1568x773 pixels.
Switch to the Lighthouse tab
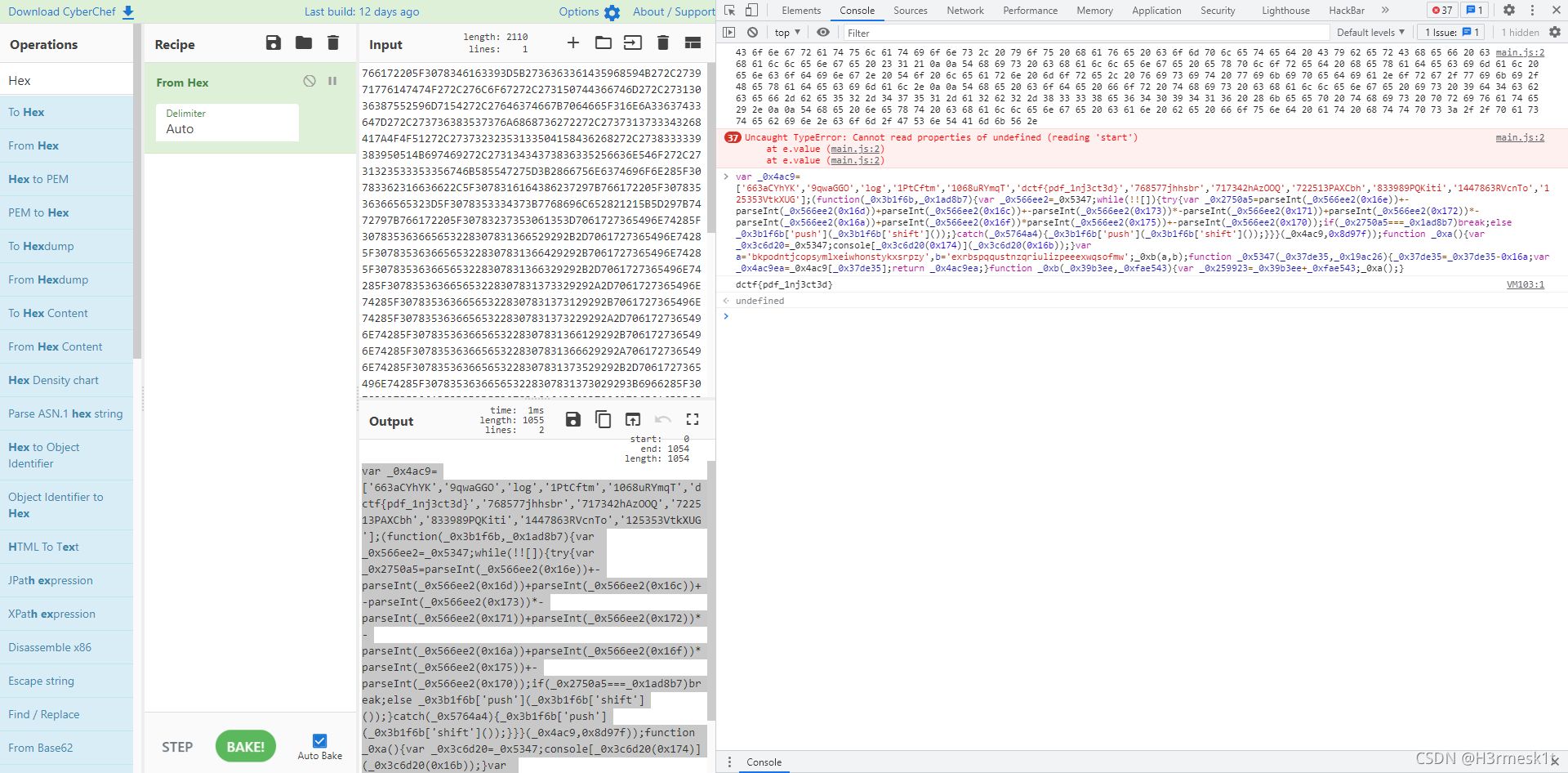1285,11
